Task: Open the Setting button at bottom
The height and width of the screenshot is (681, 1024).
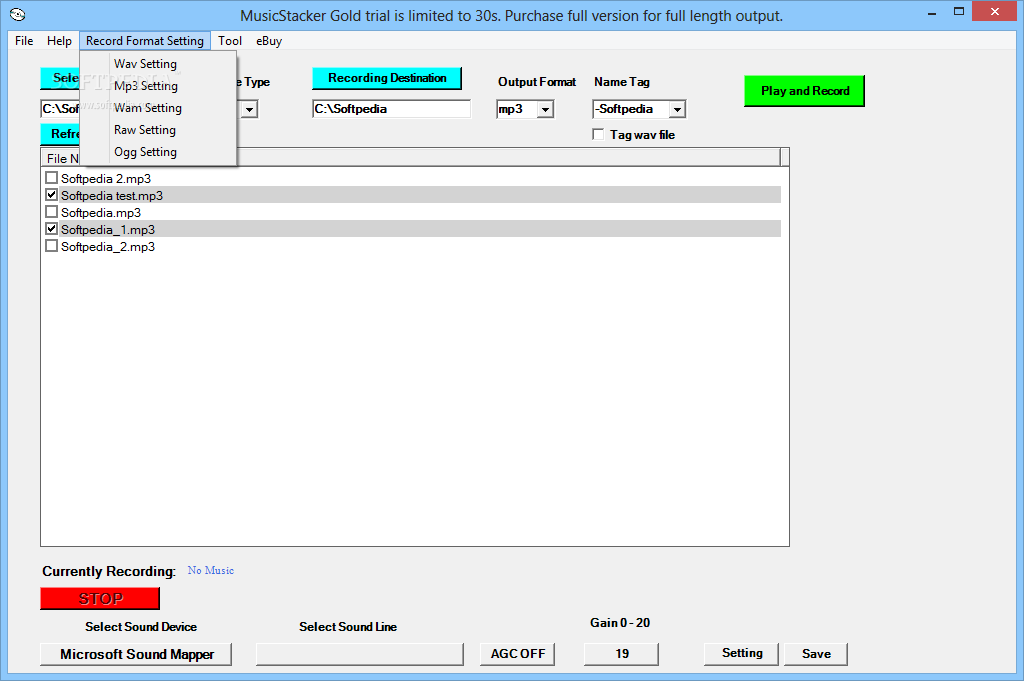Action: click(x=741, y=654)
